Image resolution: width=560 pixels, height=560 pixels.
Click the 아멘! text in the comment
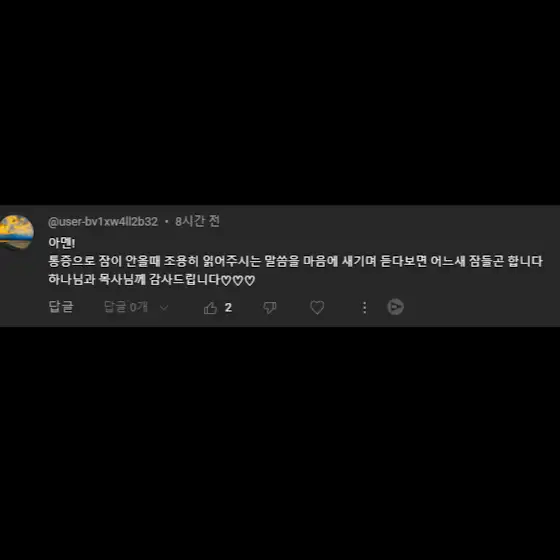[x=62, y=243]
